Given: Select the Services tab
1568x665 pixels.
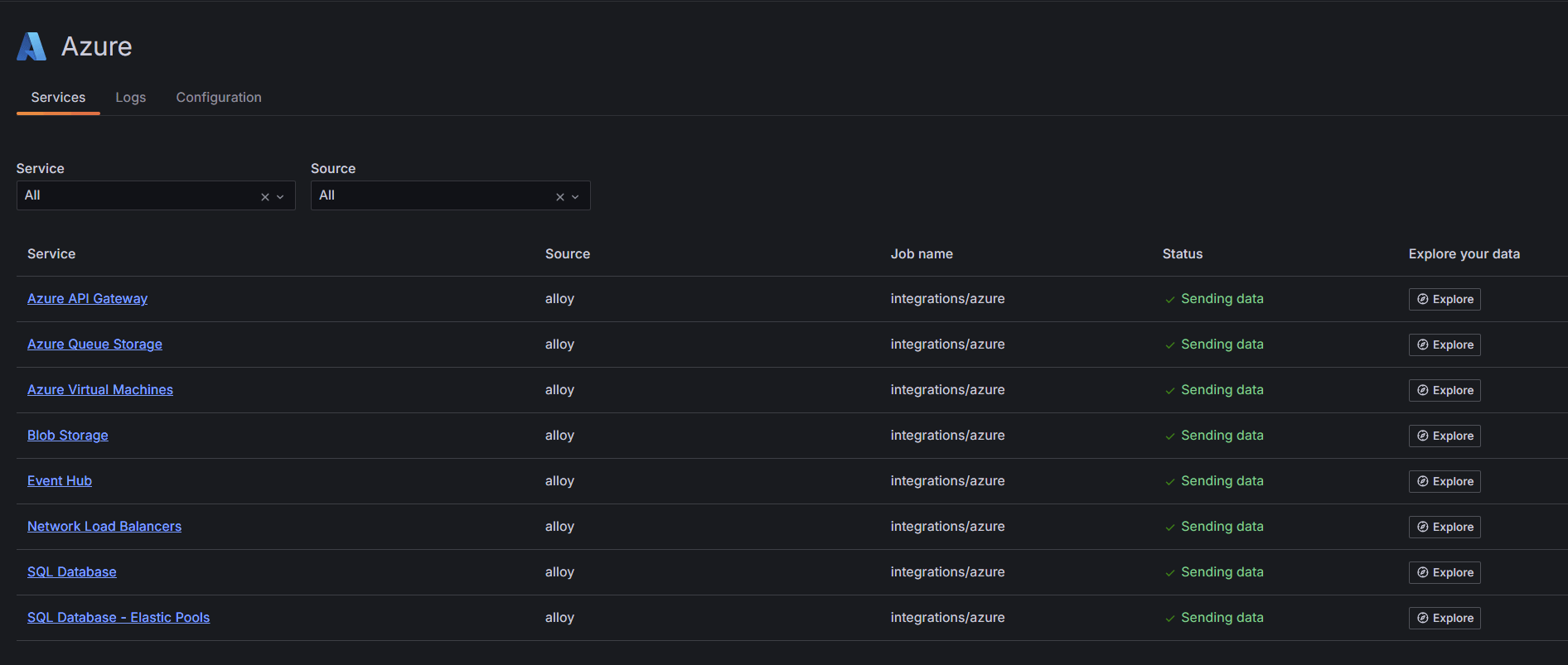Looking at the screenshot, I should [x=58, y=98].
